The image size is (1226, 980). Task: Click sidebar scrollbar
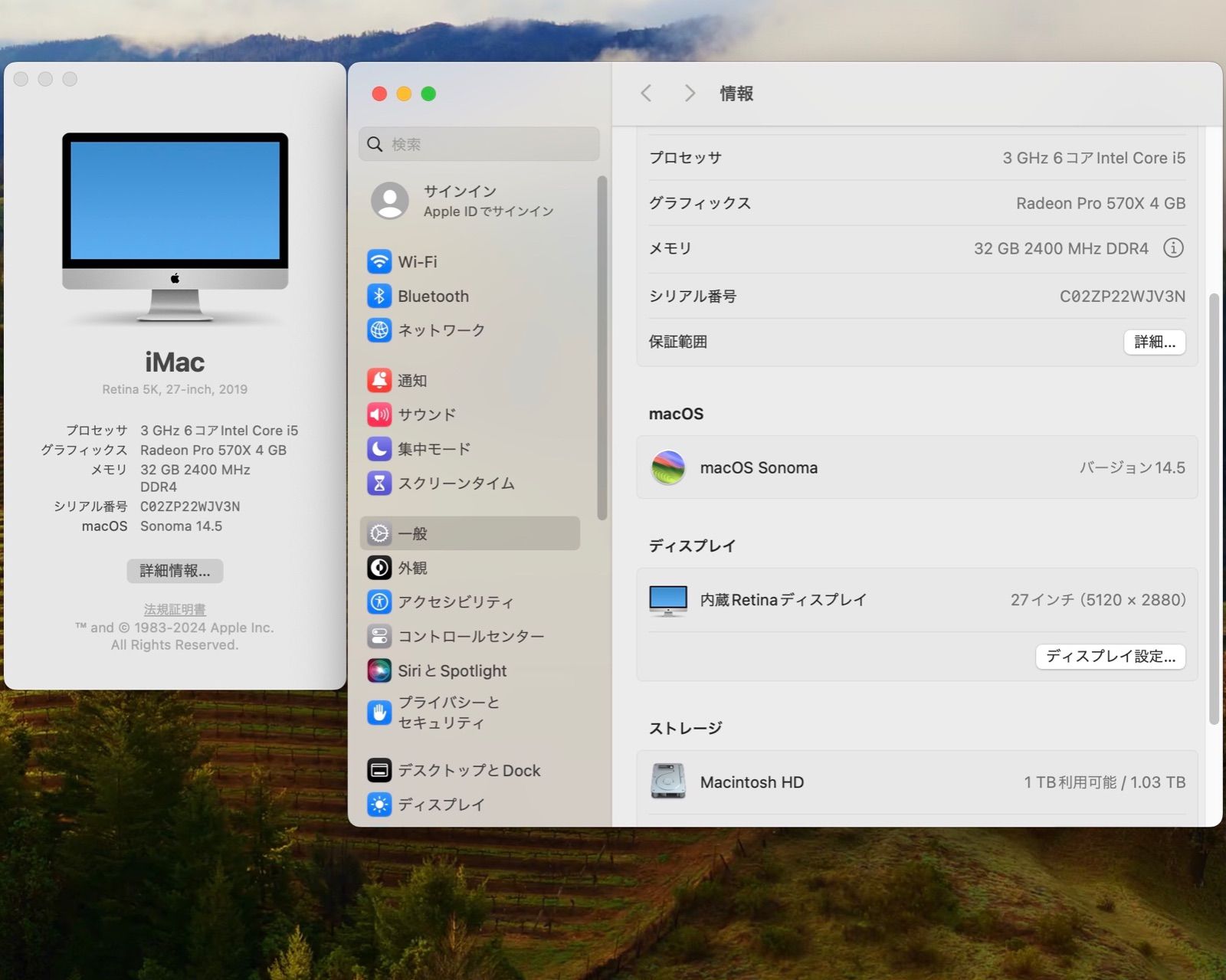click(x=602, y=349)
